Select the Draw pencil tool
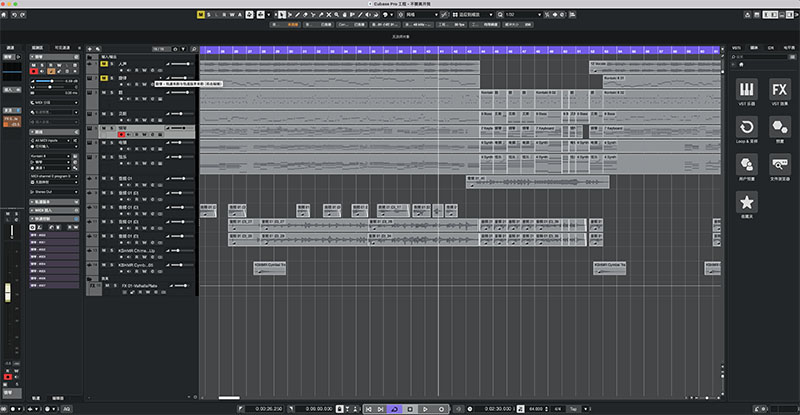The height and width of the screenshot is (415, 800). (297, 15)
